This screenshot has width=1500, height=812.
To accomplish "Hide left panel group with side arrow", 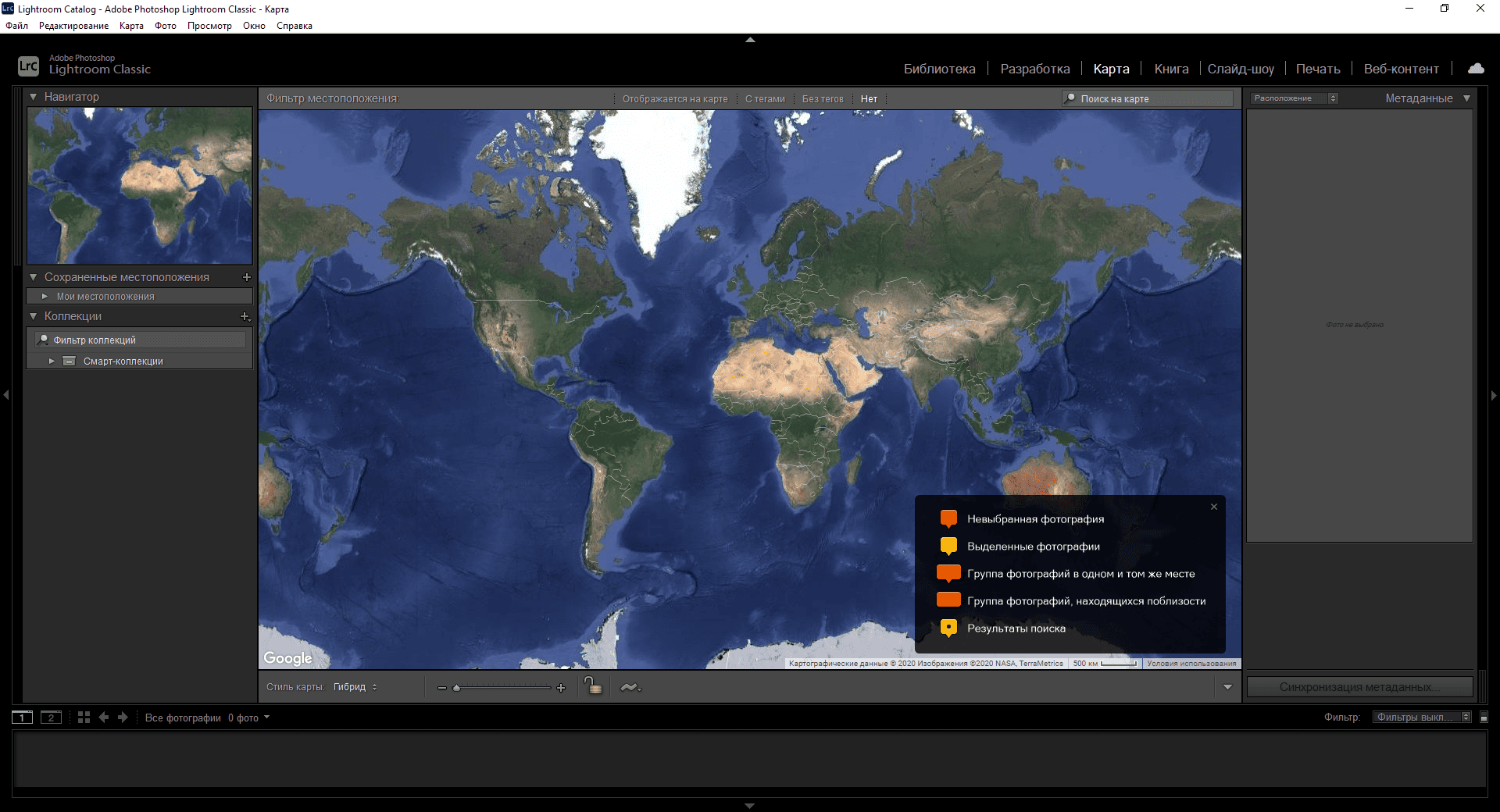I will click(x=6, y=395).
